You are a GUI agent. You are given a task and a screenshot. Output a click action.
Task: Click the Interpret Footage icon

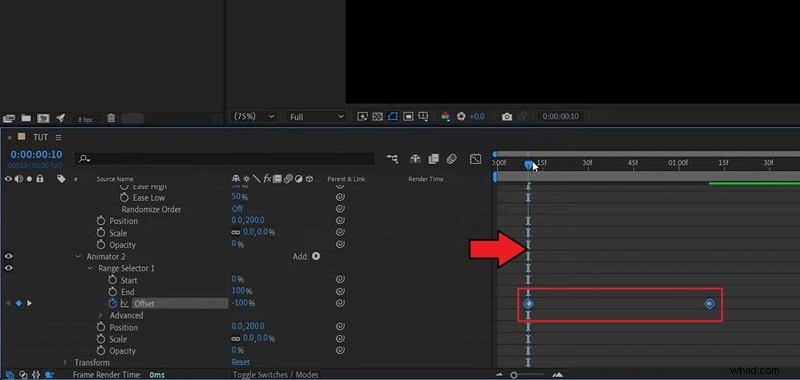click(x=9, y=118)
